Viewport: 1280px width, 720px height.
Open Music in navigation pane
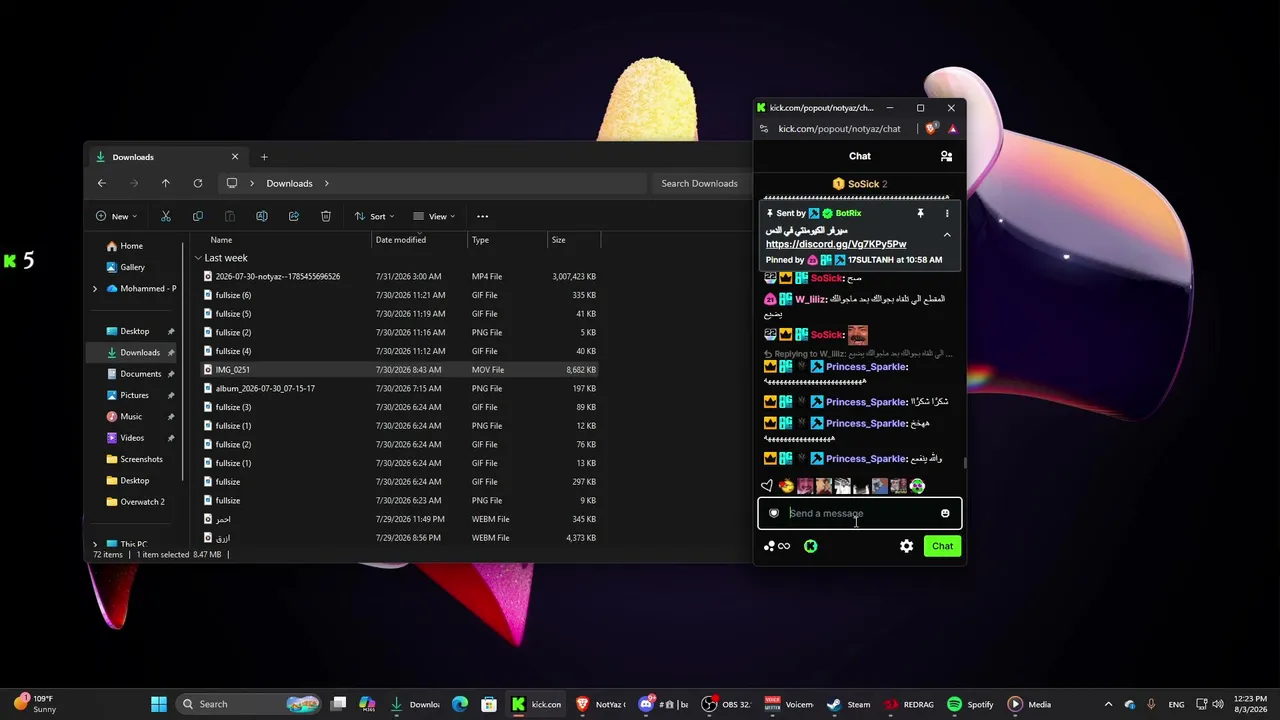131,417
